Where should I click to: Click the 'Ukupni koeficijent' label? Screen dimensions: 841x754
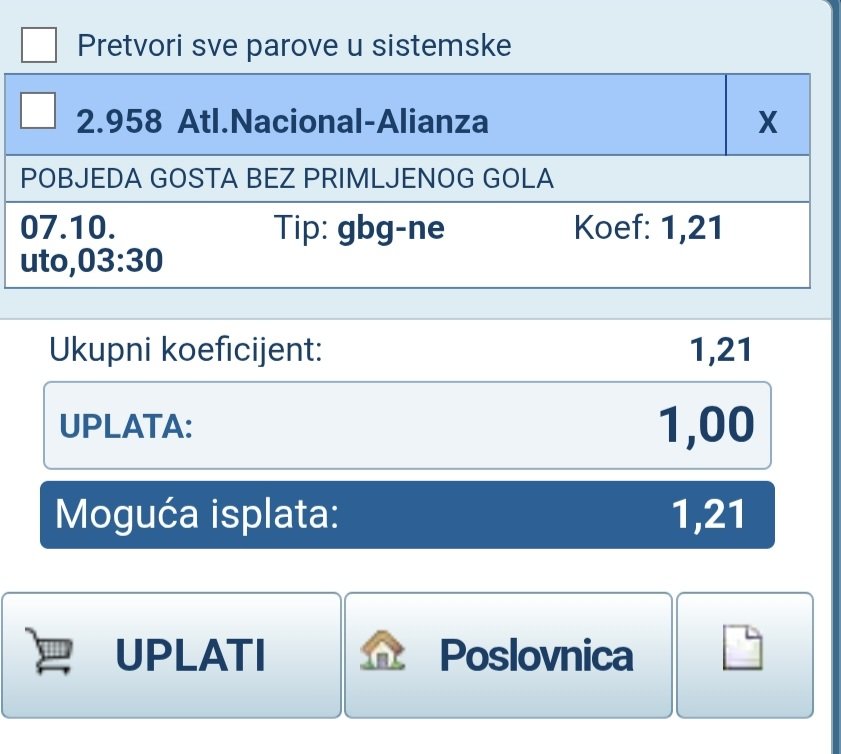click(x=186, y=350)
